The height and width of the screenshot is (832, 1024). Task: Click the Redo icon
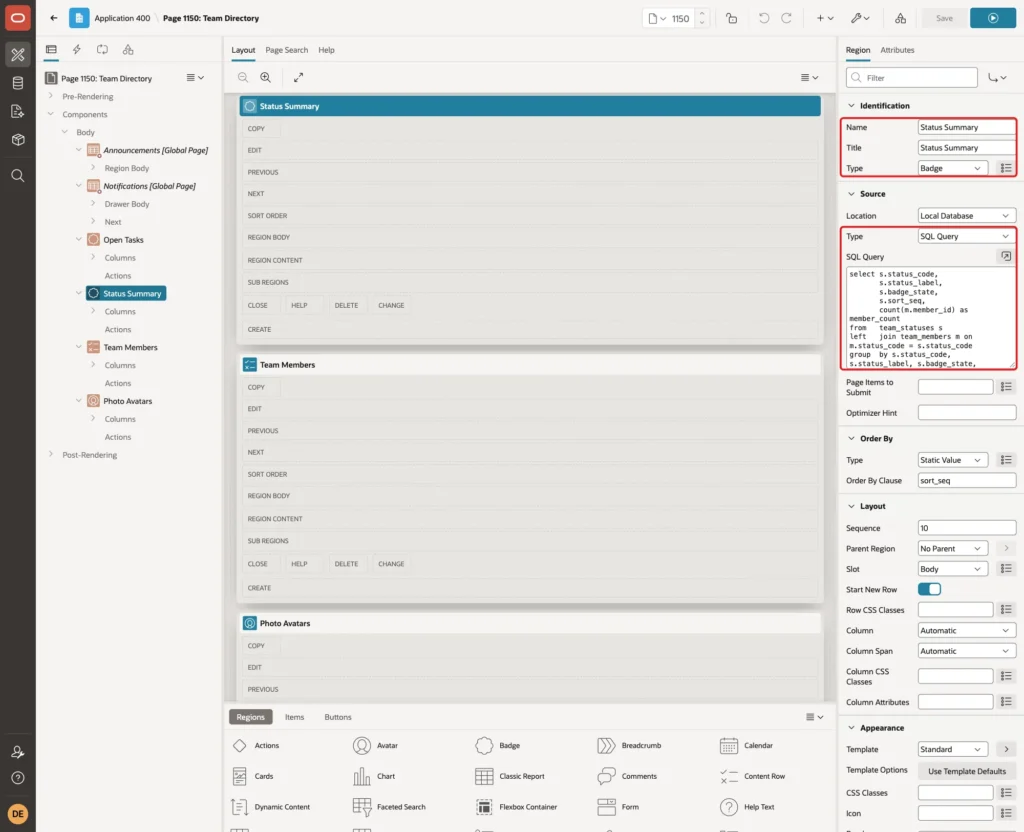pyautogui.click(x=786, y=18)
